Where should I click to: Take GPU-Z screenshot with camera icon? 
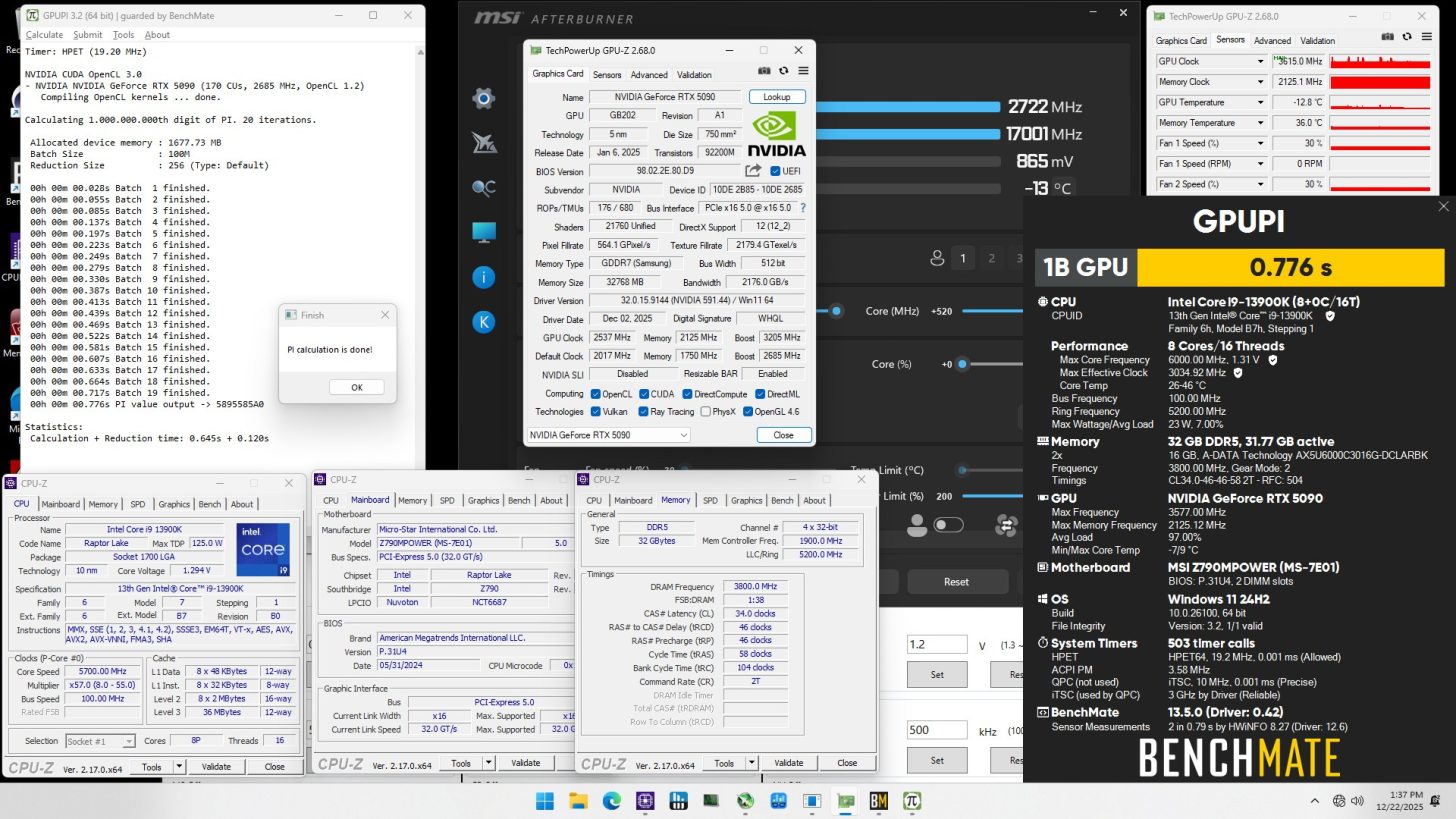[x=764, y=71]
